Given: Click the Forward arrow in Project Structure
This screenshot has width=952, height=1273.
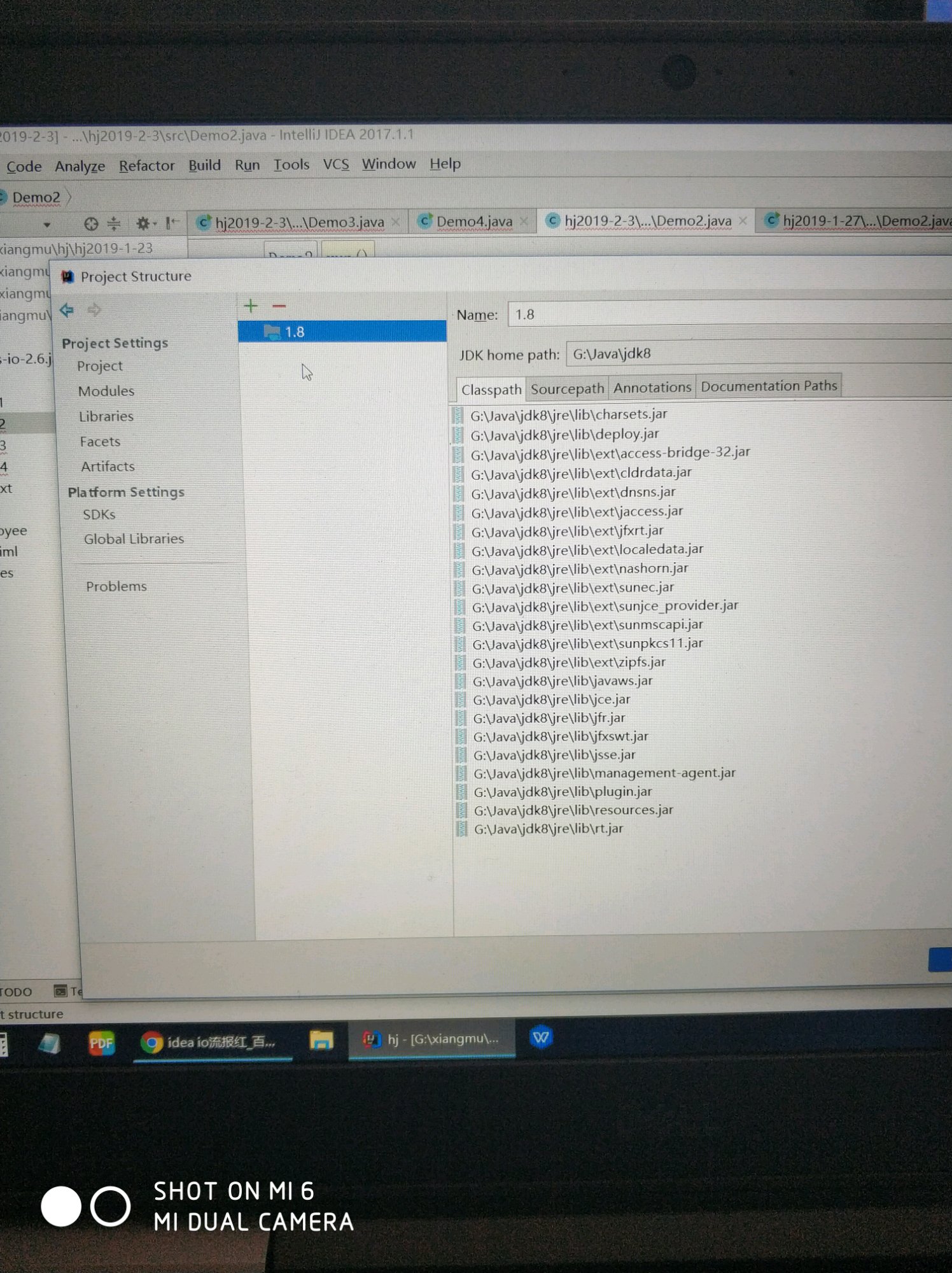Looking at the screenshot, I should pyautogui.click(x=94, y=310).
